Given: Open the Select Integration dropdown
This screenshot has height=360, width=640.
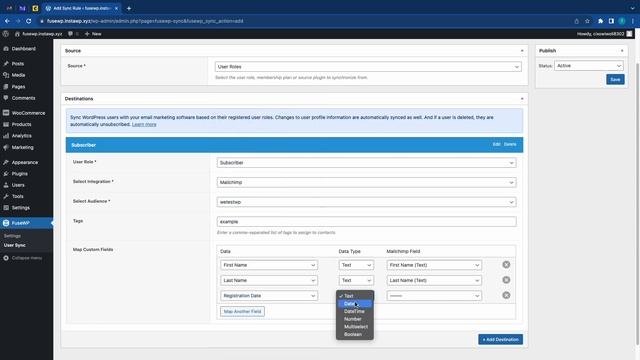Looking at the screenshot, I should click(366, 182).
